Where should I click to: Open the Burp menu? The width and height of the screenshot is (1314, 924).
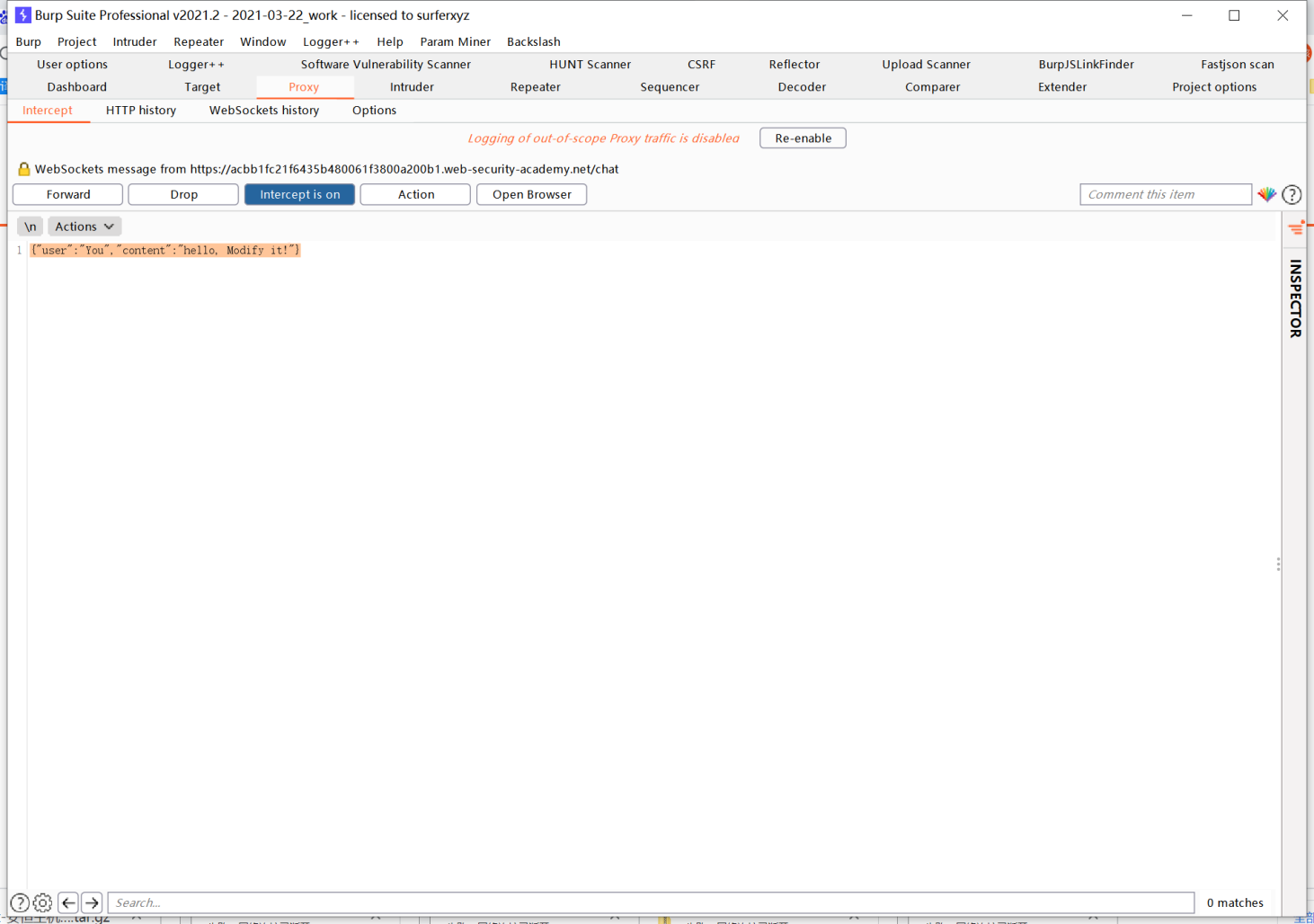(x=29, y=41)
